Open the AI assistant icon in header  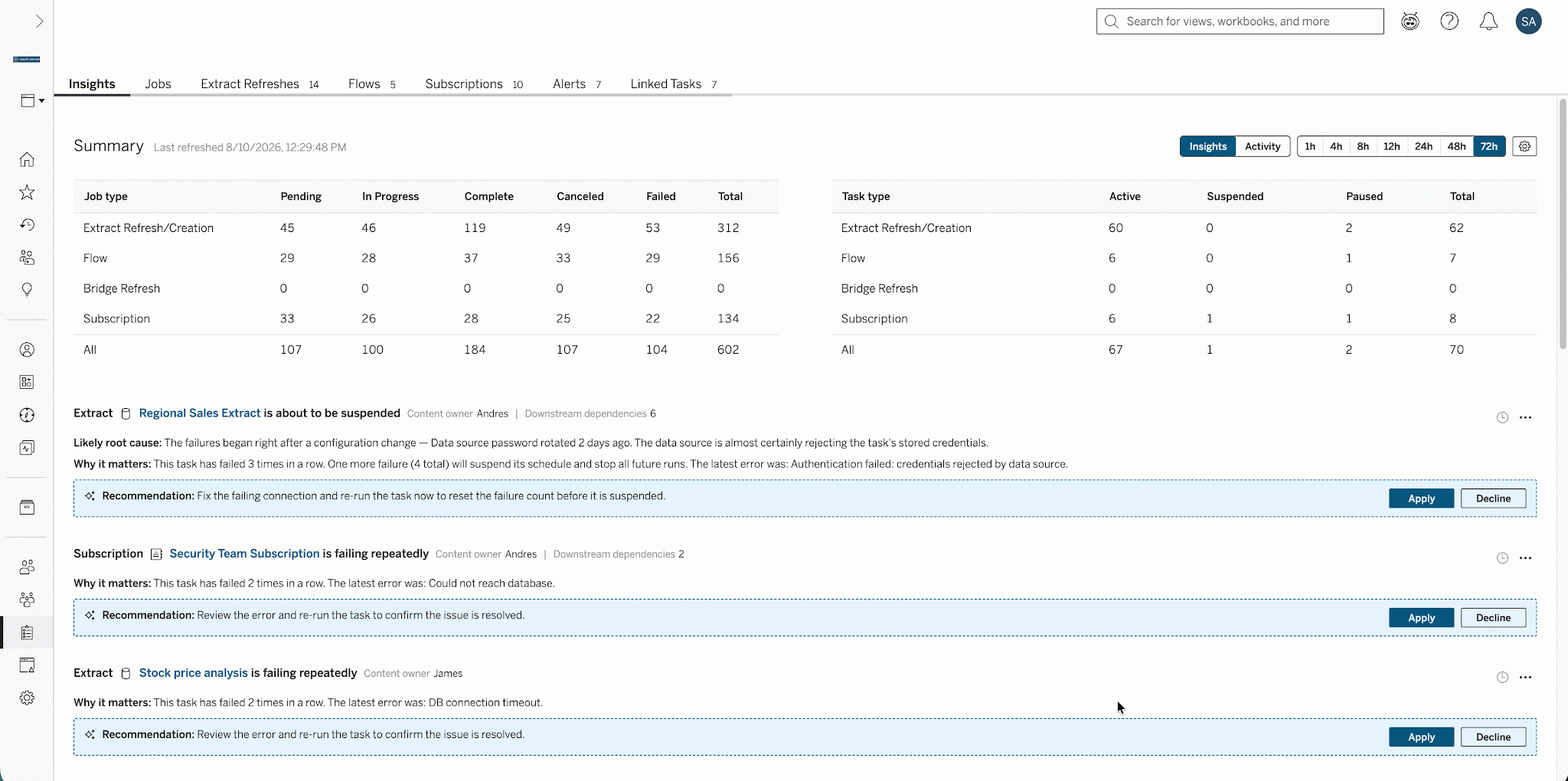point(1410,21)
